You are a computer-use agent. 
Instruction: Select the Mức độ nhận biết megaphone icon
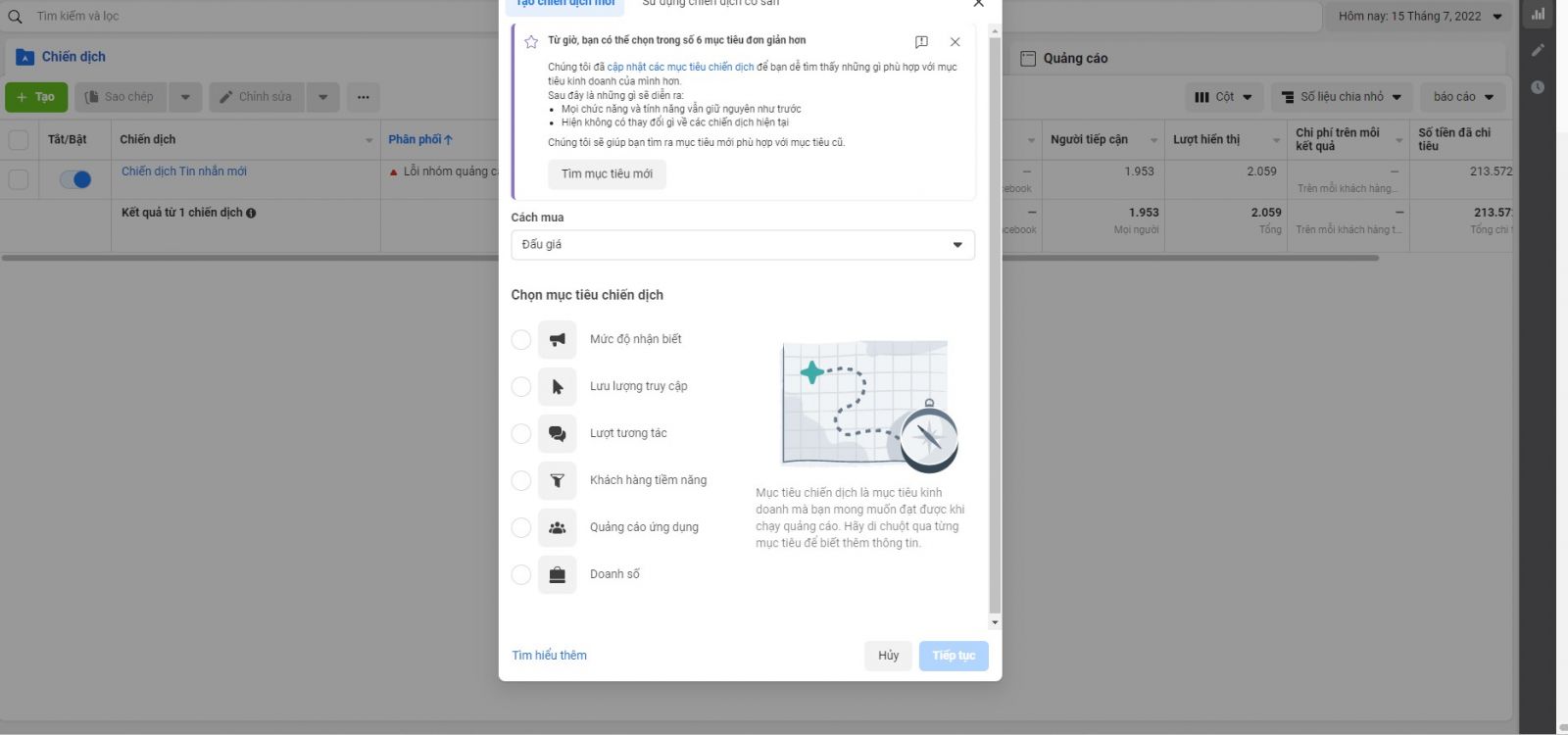557,339
